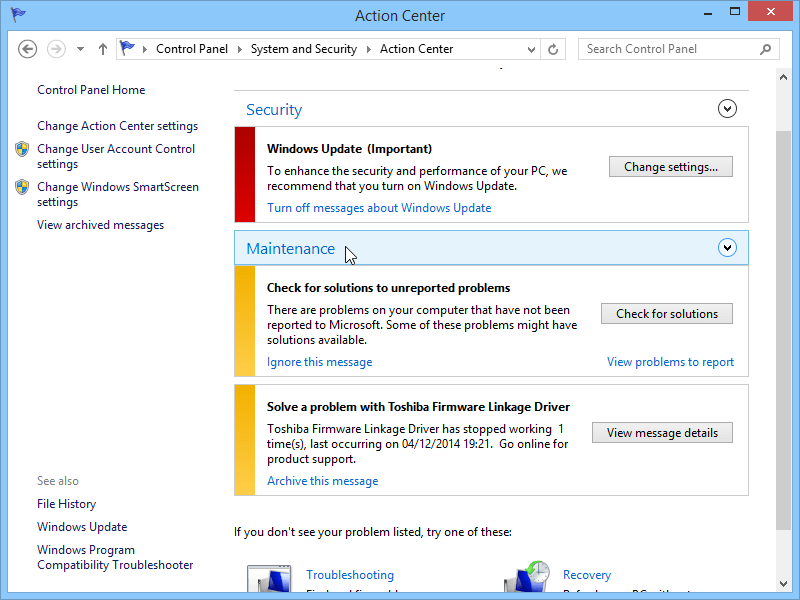Viewport: 800px width, 600px height.
Task: Click the Action Center flag icon in title bar
Action: [x=18, y=14]
